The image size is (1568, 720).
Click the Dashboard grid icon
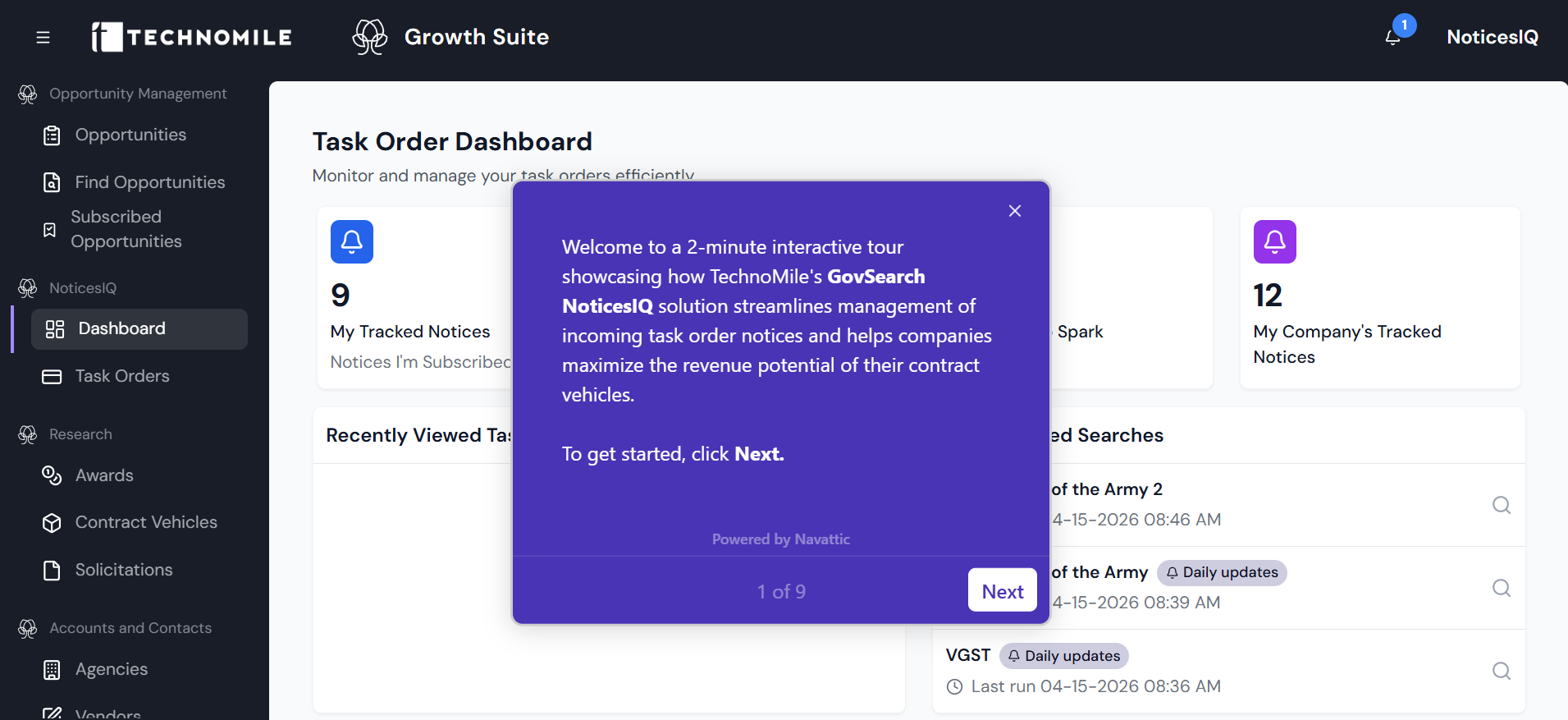click(55, 329)
